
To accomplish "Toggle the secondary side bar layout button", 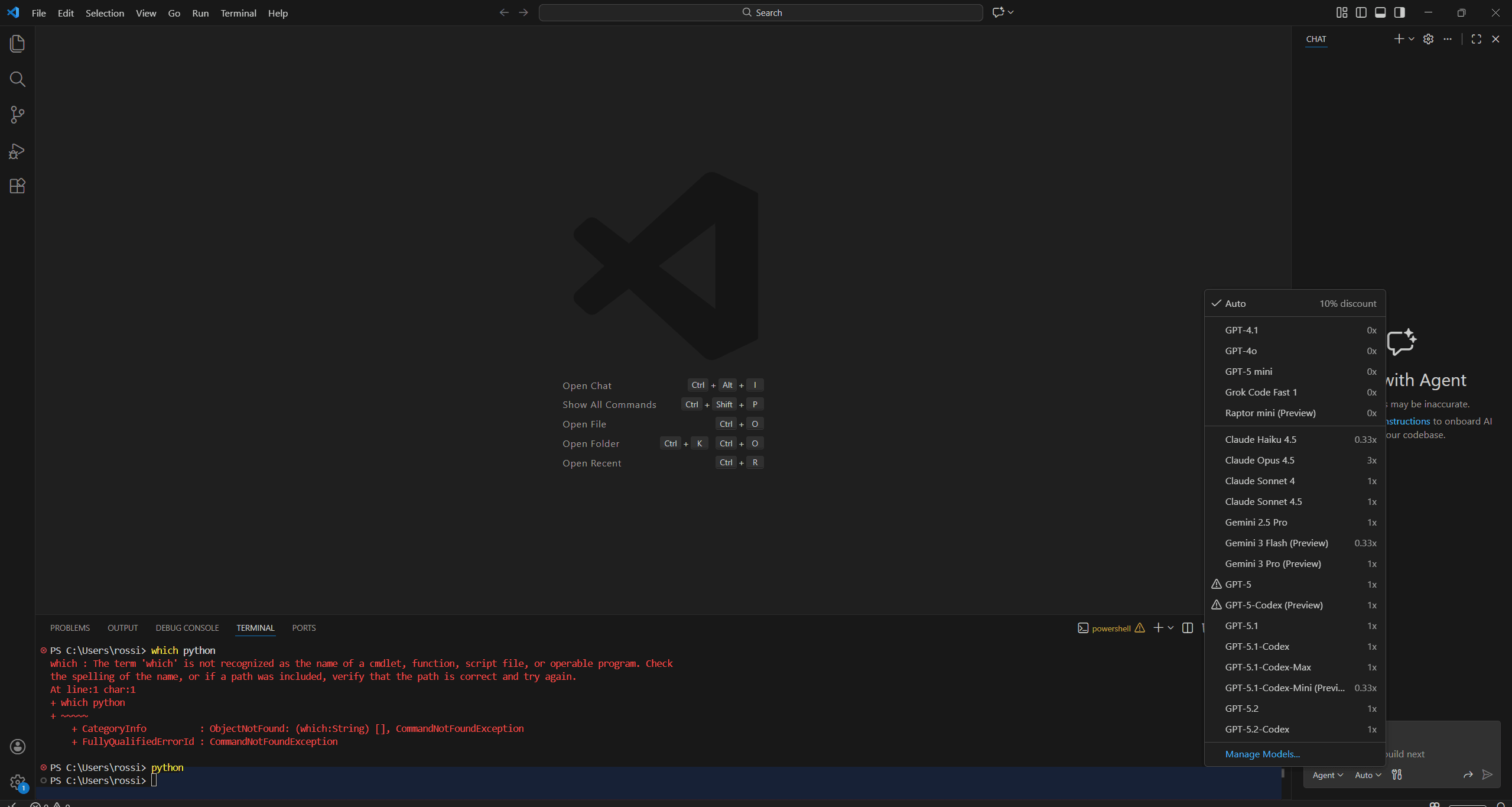I will 1400,12.
